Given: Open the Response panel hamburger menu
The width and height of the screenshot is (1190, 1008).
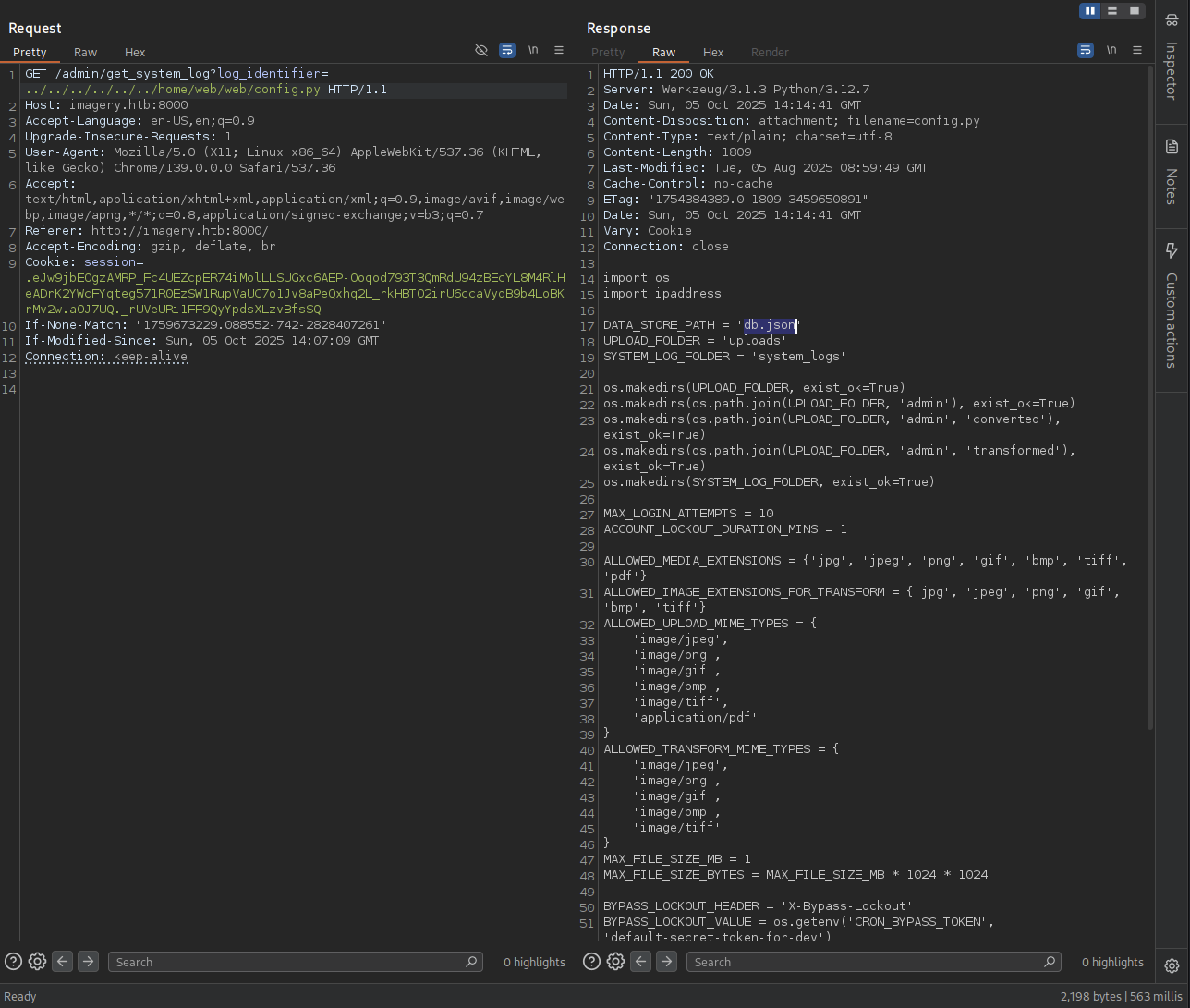Looking at the screenshot, I should click(1137, 51).
